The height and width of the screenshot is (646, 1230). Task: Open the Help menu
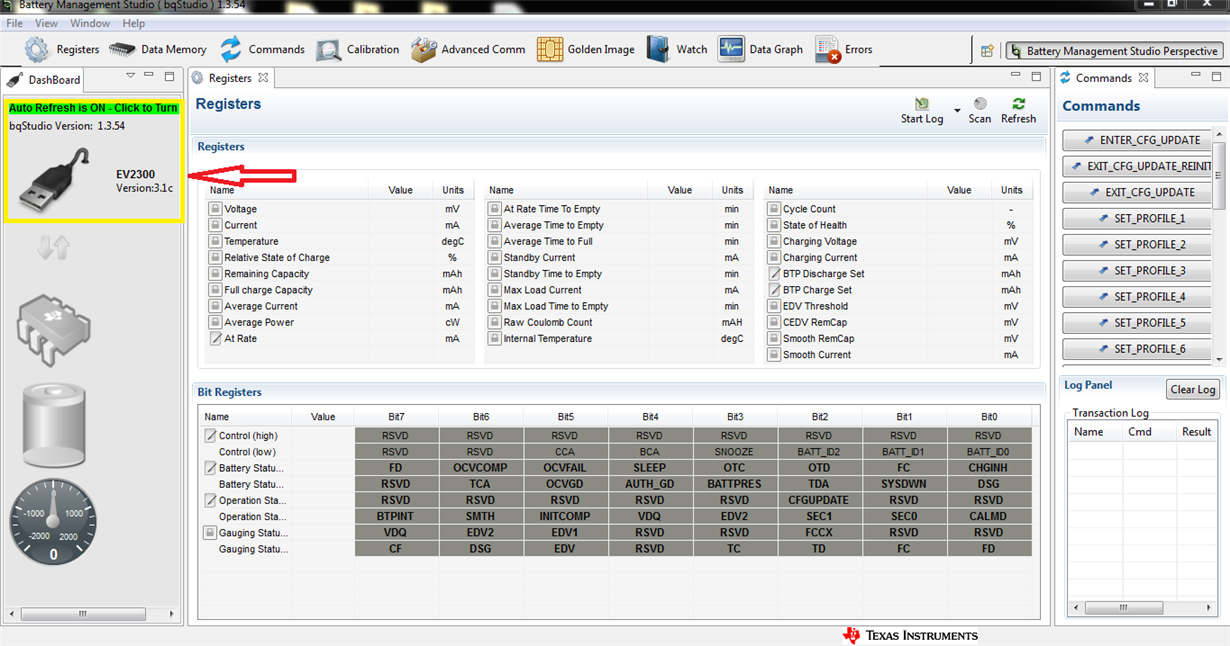pos(133,23)
